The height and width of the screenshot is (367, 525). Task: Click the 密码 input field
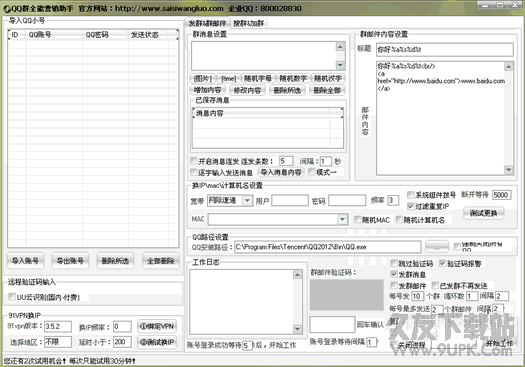[x=347, y=200]
